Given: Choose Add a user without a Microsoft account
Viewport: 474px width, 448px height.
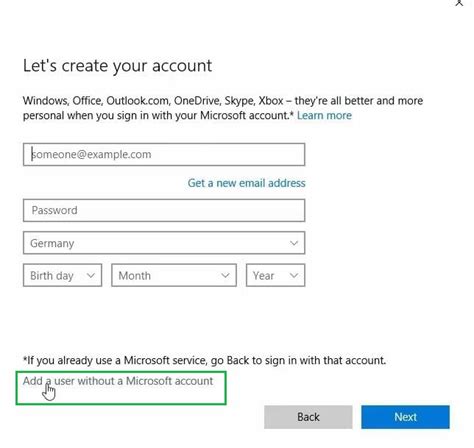Looking at the screenshot, I should pyautogui.click(x=118, y=381).
